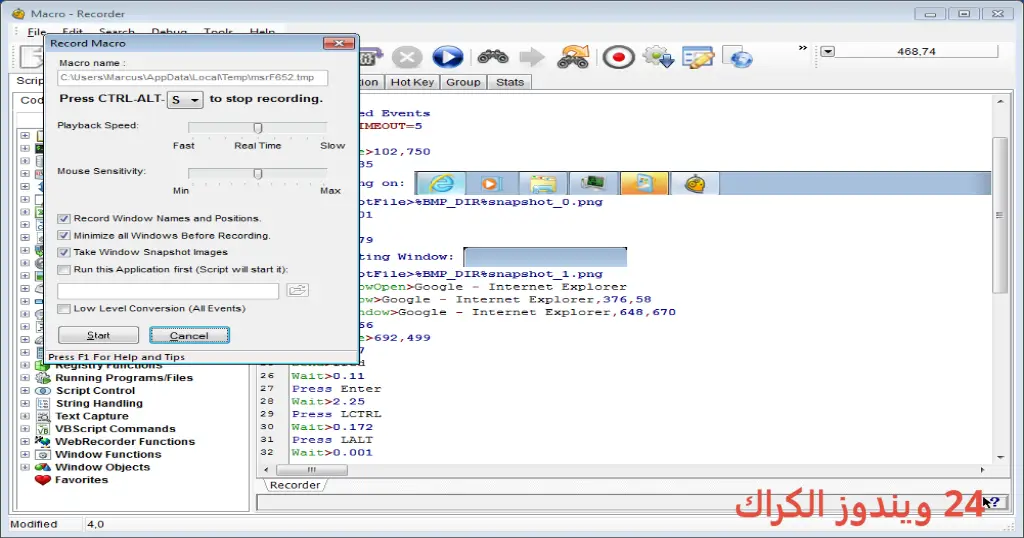Open the form with pencil toolbar icon
Image resolution: width=1024 pixels, height=538 pixels.
tap(697, 57)
